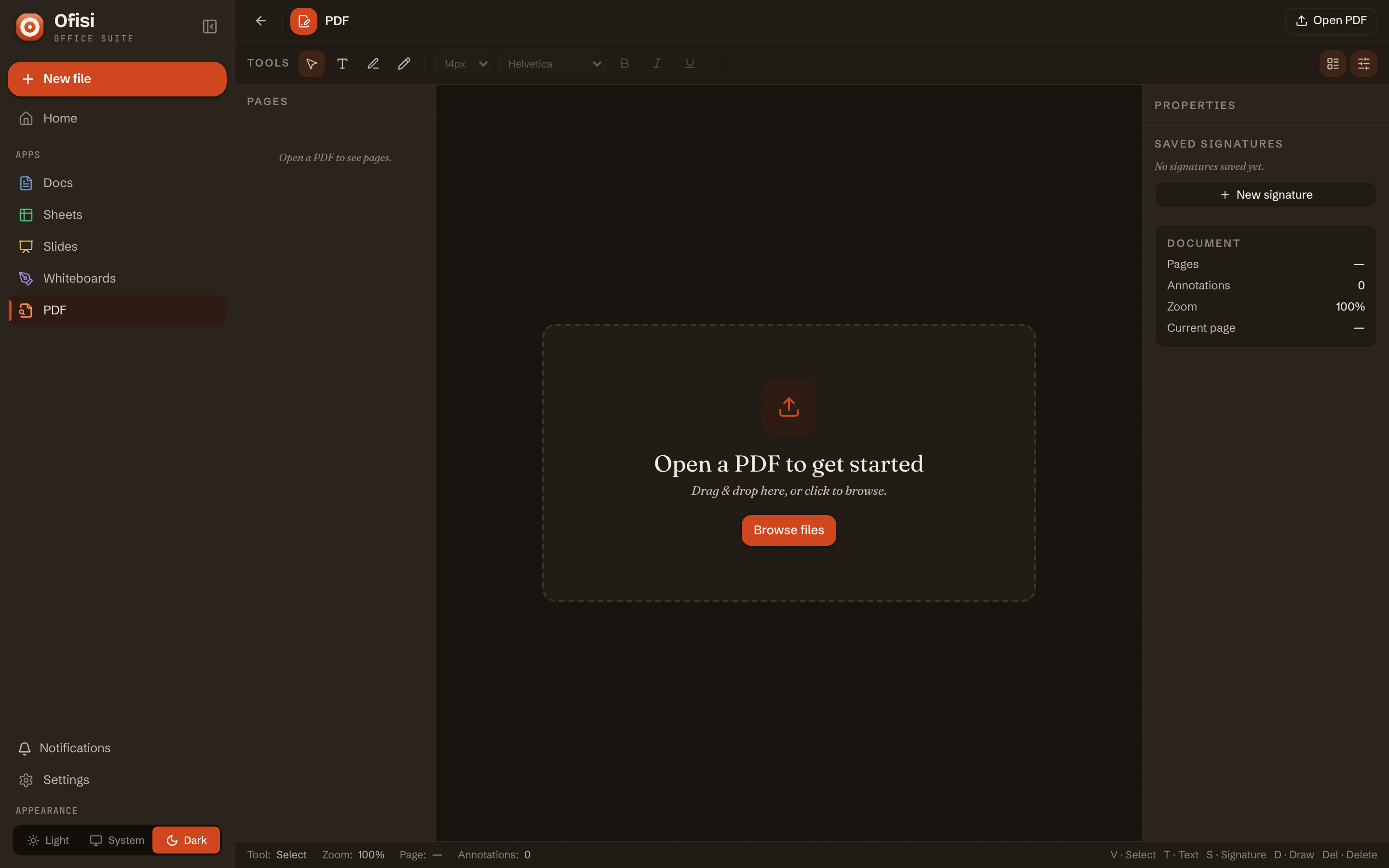Go to Home in sidebar
Viewport: 1389px width, 868px height.
tap(117, 118)
